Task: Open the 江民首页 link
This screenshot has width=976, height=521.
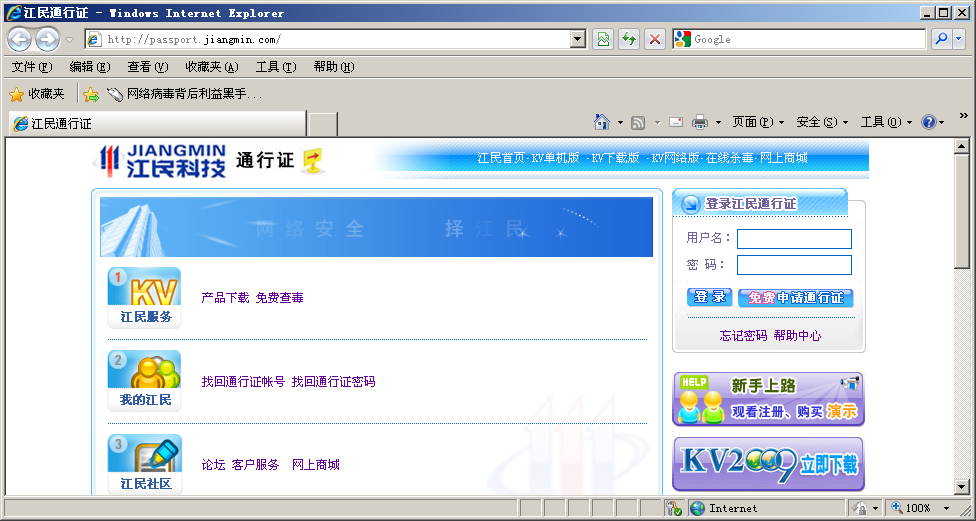Action: pos(501,158)
